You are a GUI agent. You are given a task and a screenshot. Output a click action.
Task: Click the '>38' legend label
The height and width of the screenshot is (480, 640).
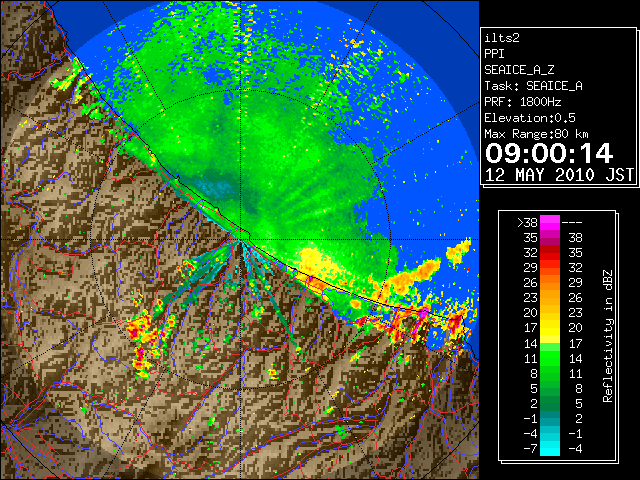click(527, 223)
